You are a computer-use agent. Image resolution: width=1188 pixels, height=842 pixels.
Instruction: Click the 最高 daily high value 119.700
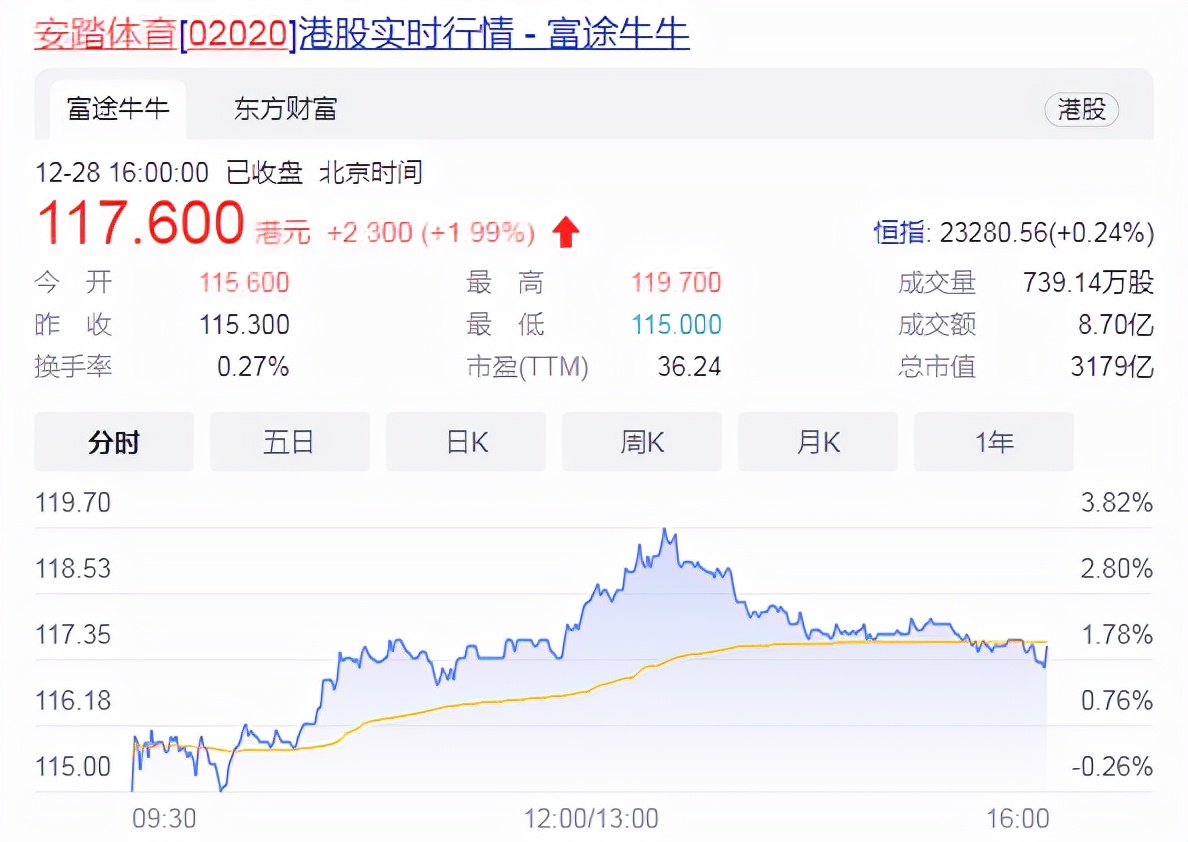675,282
